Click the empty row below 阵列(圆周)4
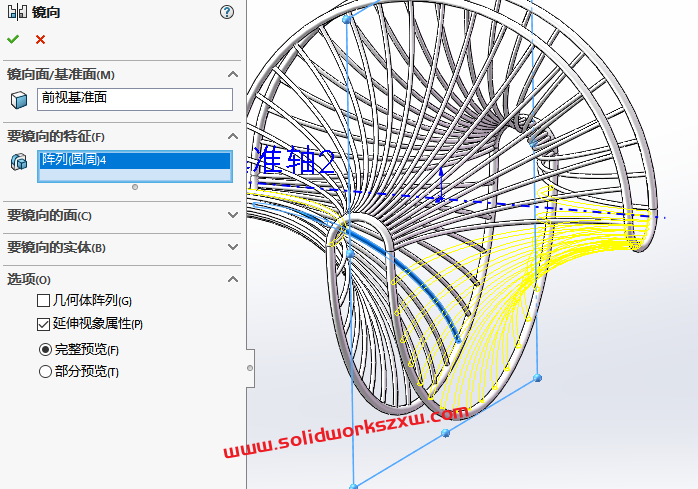The image size is (698, 489). (x=135, y=175)
